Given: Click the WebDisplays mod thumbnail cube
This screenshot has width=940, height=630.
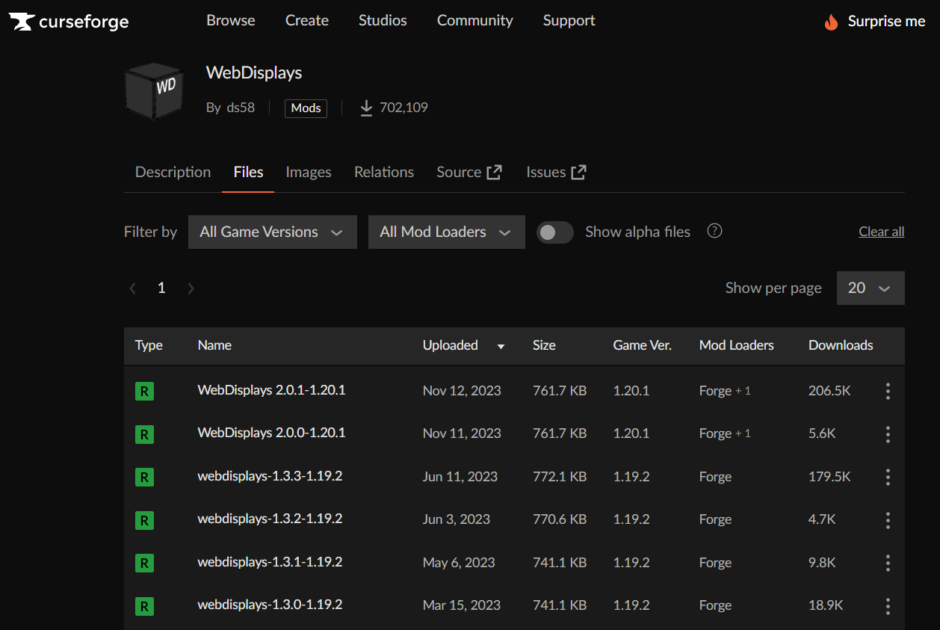Looking at the screenshot, I should pos(154,90).
